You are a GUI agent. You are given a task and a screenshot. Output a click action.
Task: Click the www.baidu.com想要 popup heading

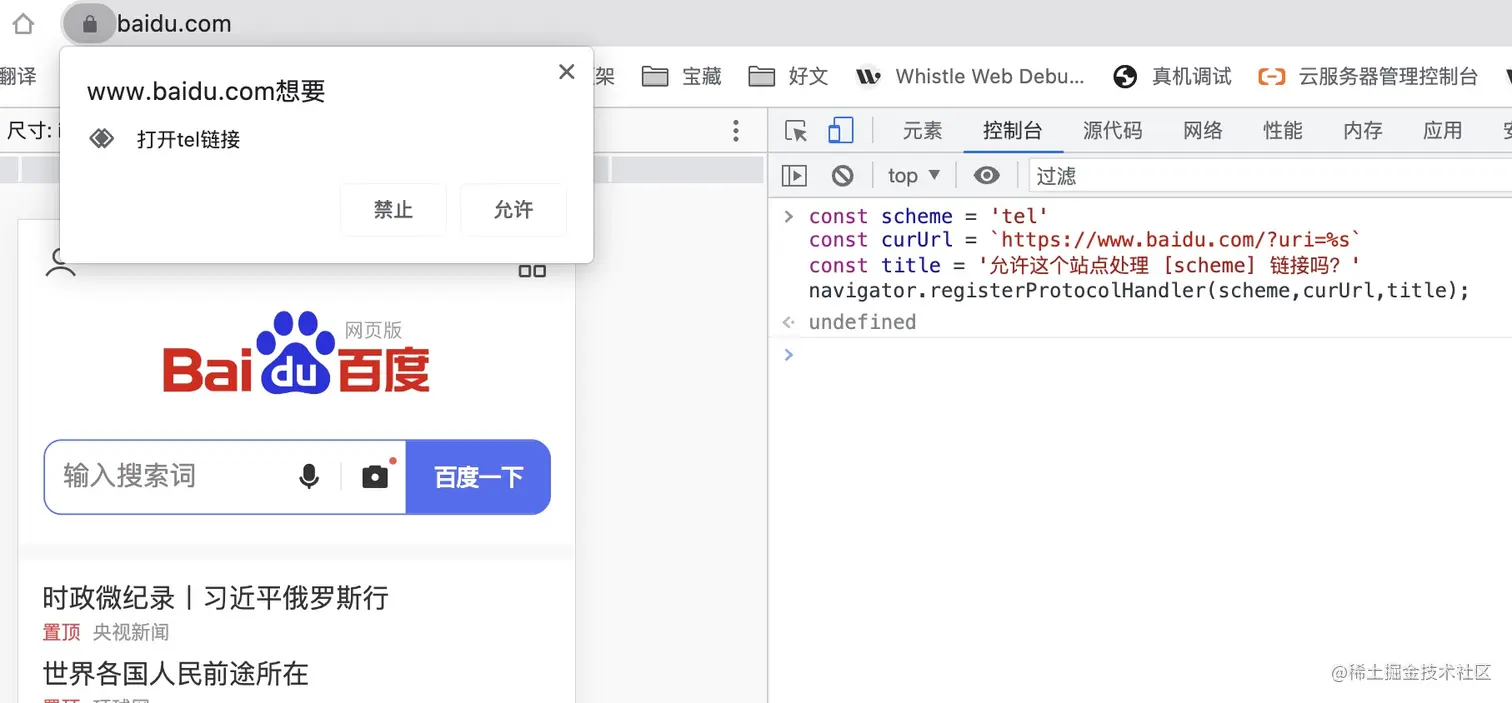(206, 92)
